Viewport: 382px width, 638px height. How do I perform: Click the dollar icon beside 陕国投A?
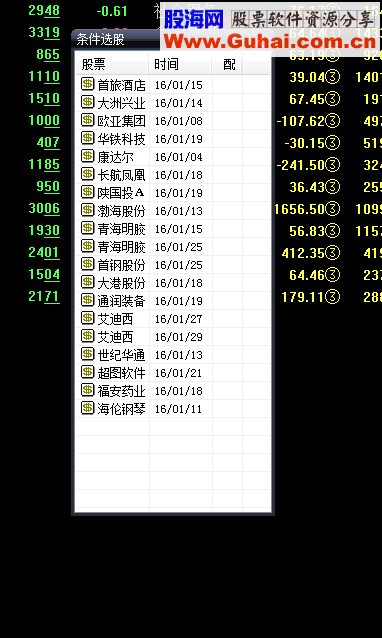(87, 192)
